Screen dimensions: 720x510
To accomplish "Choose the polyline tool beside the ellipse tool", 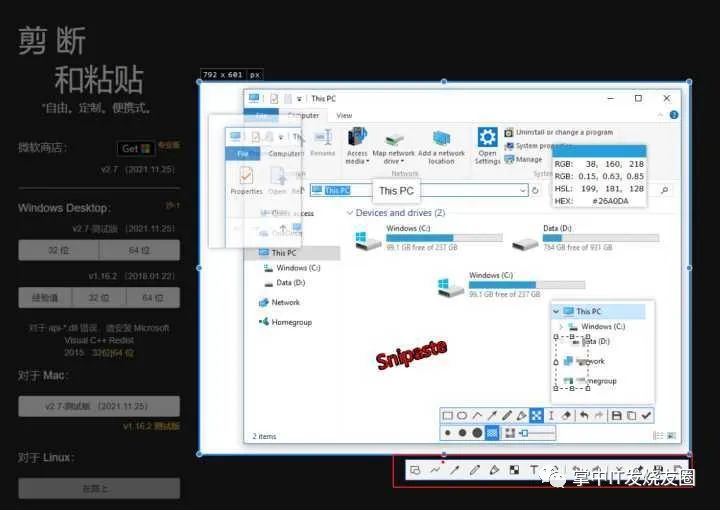I will (477, 416).
